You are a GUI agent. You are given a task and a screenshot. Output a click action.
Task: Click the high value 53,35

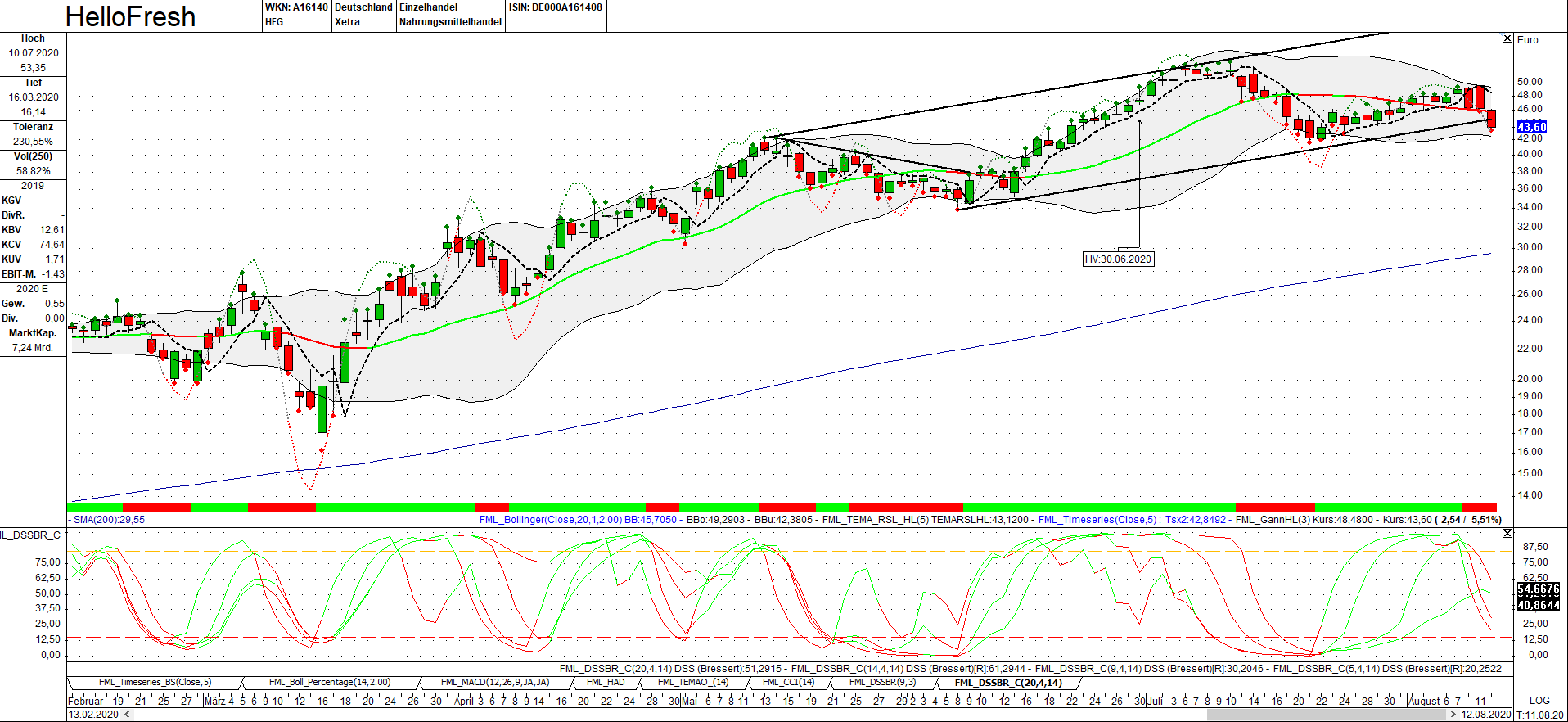pos(34,68)
